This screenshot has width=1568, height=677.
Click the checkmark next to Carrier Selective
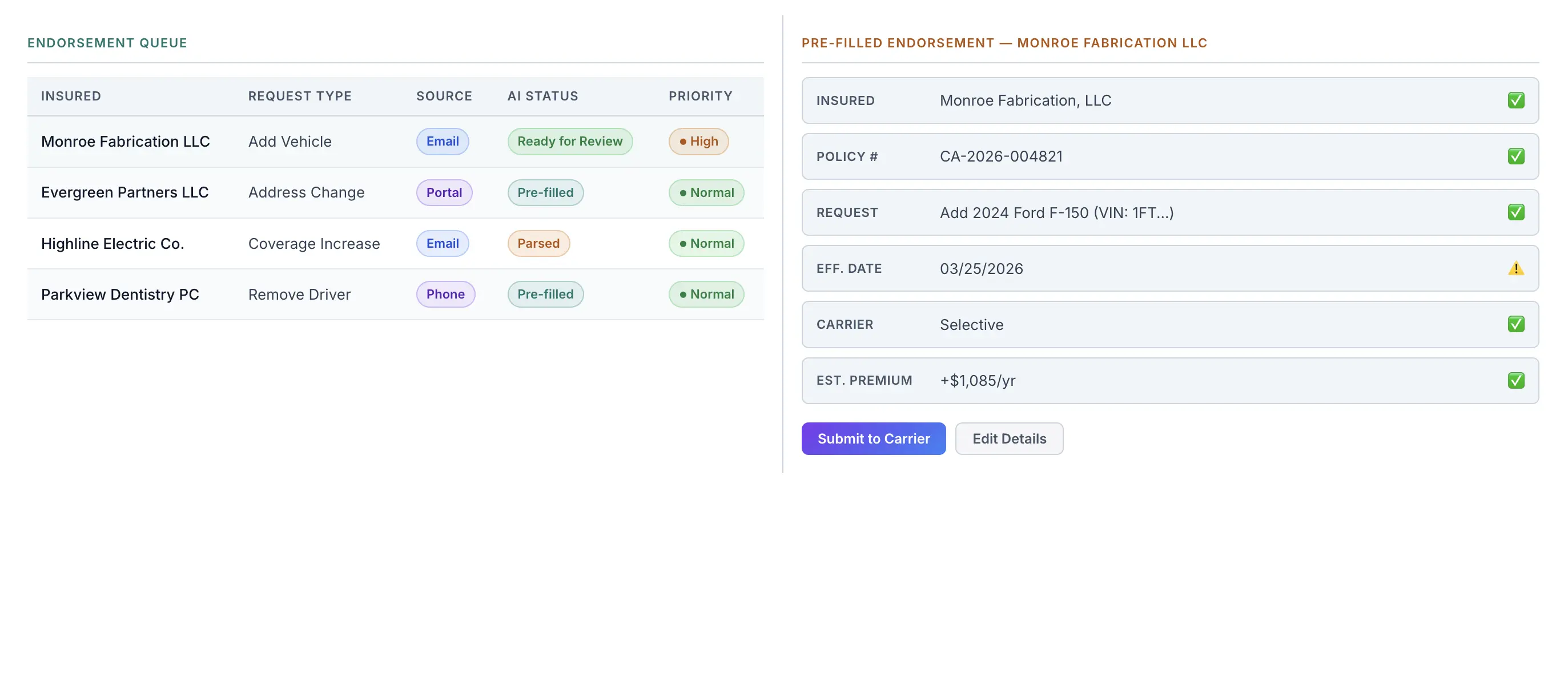point(1515,324)
